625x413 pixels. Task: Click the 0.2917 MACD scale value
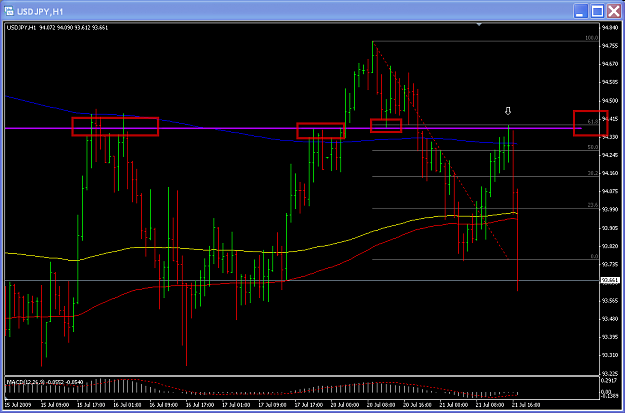pyautogui.click(x=610, y=381)
